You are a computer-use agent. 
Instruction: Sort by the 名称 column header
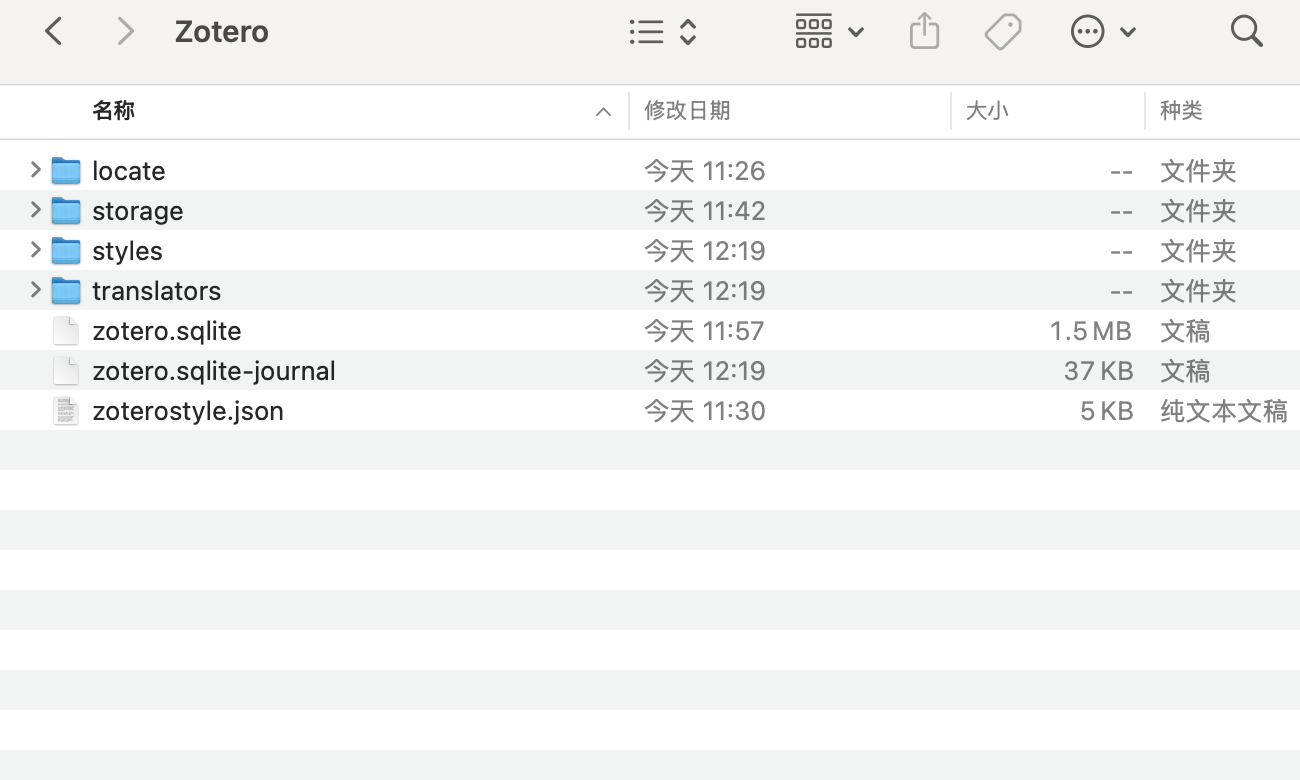pyautogui.click(x=113, y=111)
